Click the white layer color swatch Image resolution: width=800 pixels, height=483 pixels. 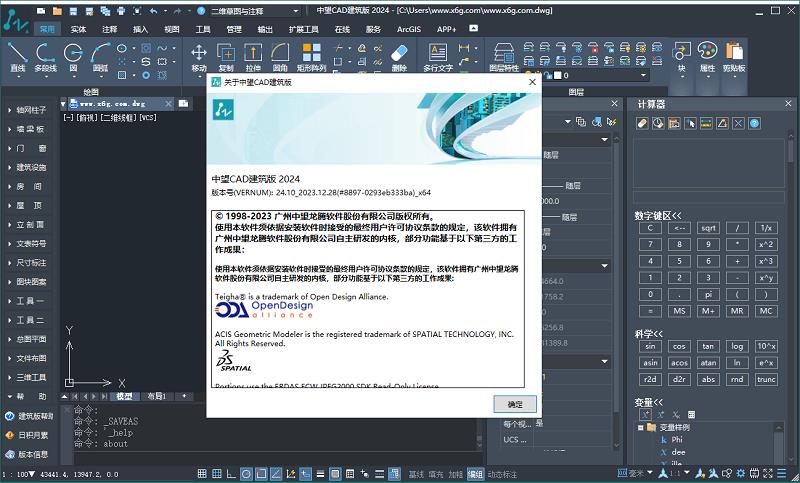558,75
